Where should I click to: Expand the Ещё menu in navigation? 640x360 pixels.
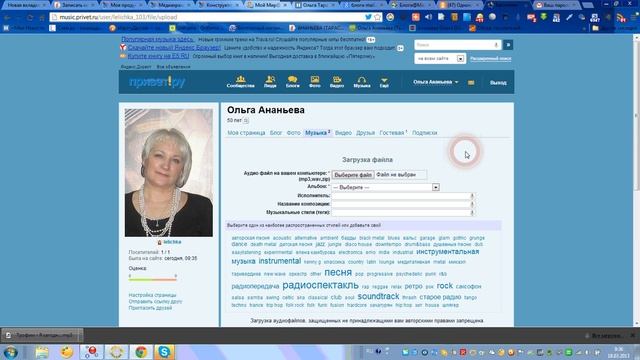point(384,82)
